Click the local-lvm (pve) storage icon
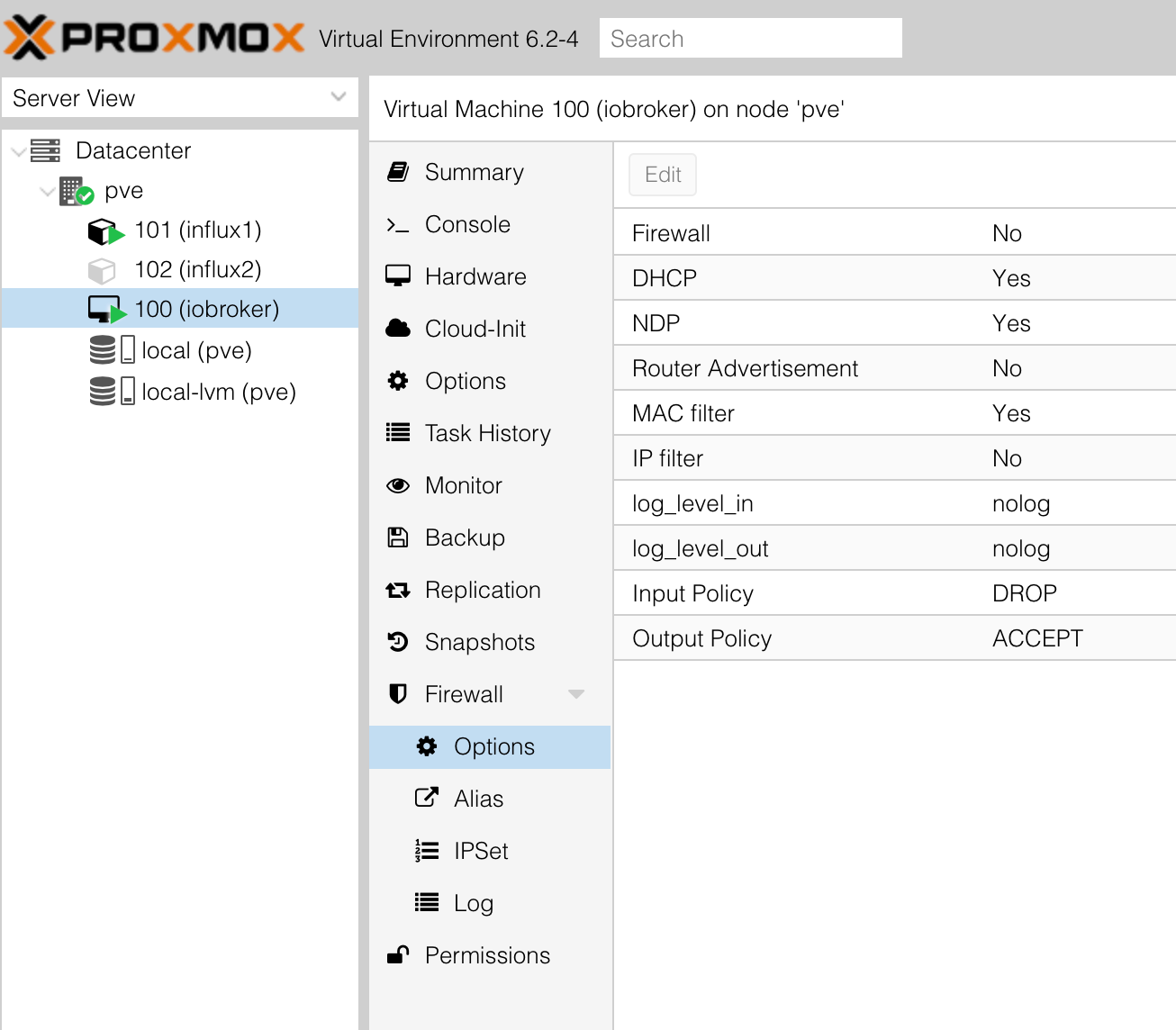The image size is (1176, 1030). pyautogui.click(x=113, y=391)
